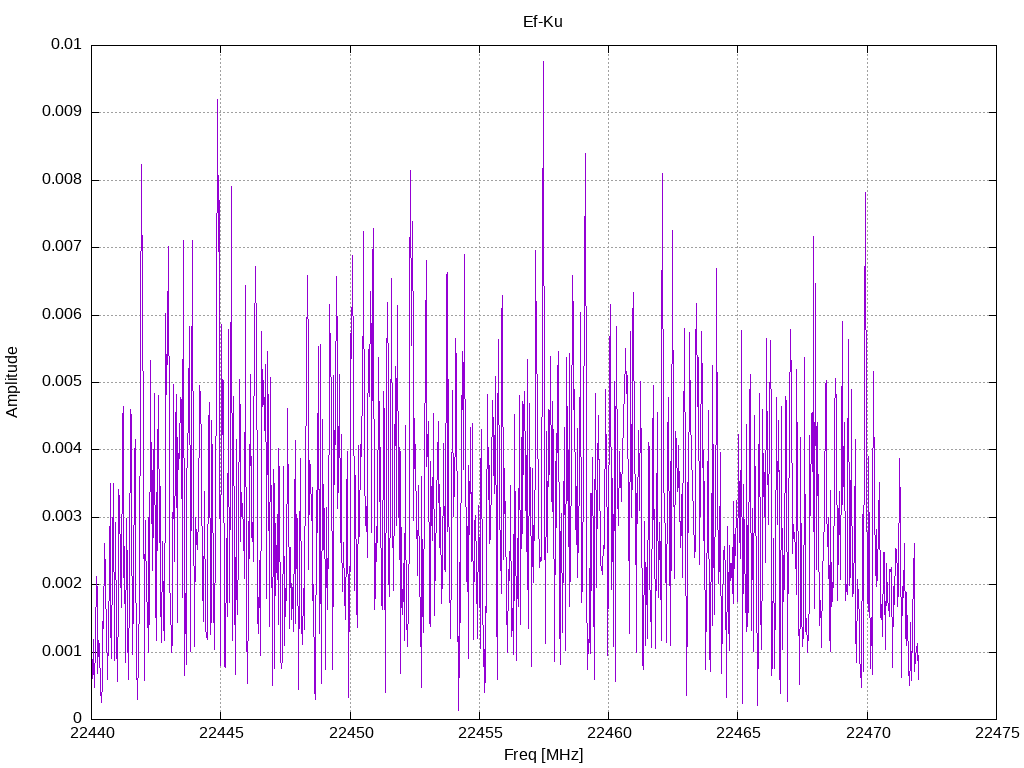Click x-axis tick value 22450
Viewport: 1024px width, 768px height.
pyautogui.click(x=351, y=733)
